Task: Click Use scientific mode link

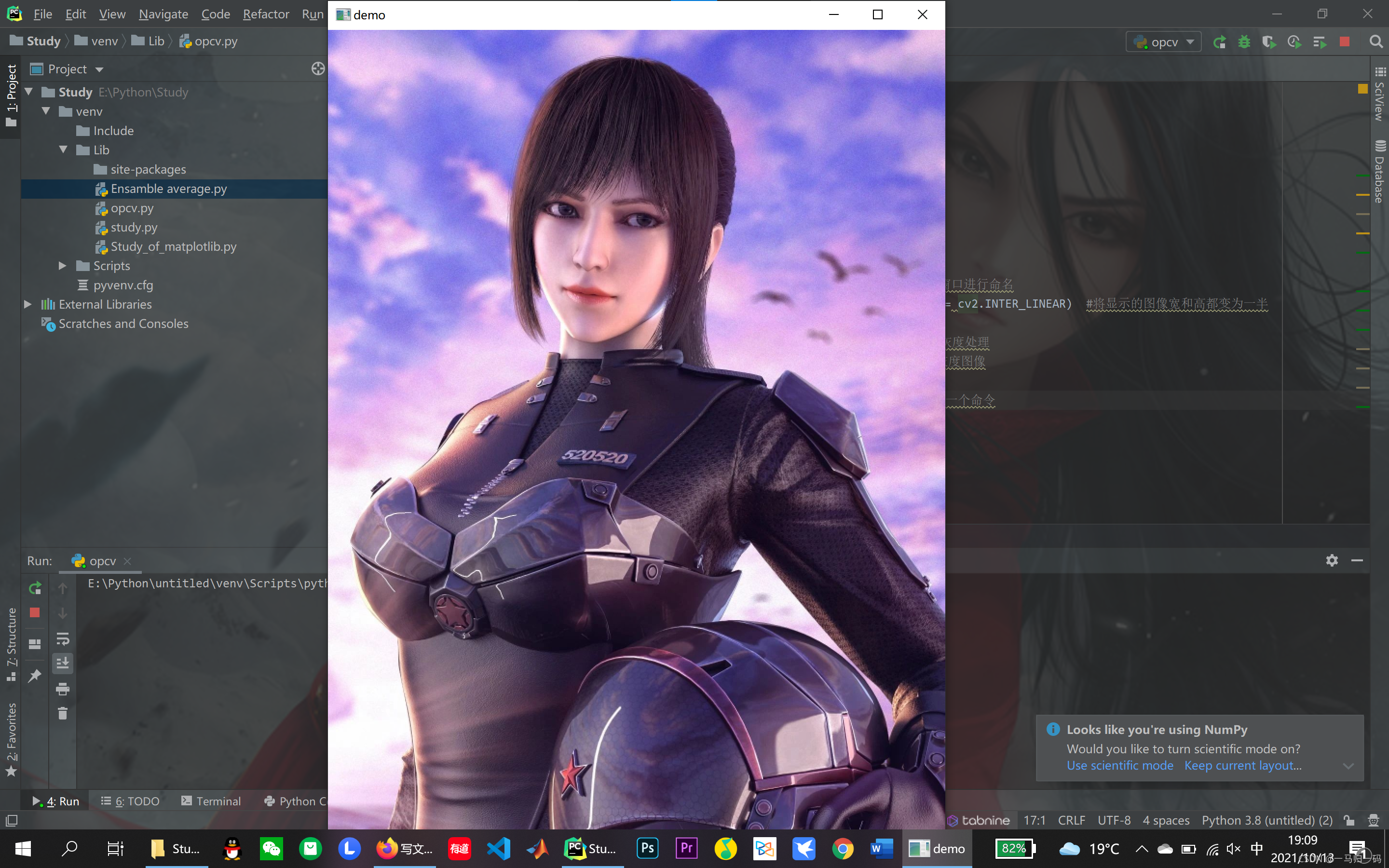Action: pos(1120,765)
